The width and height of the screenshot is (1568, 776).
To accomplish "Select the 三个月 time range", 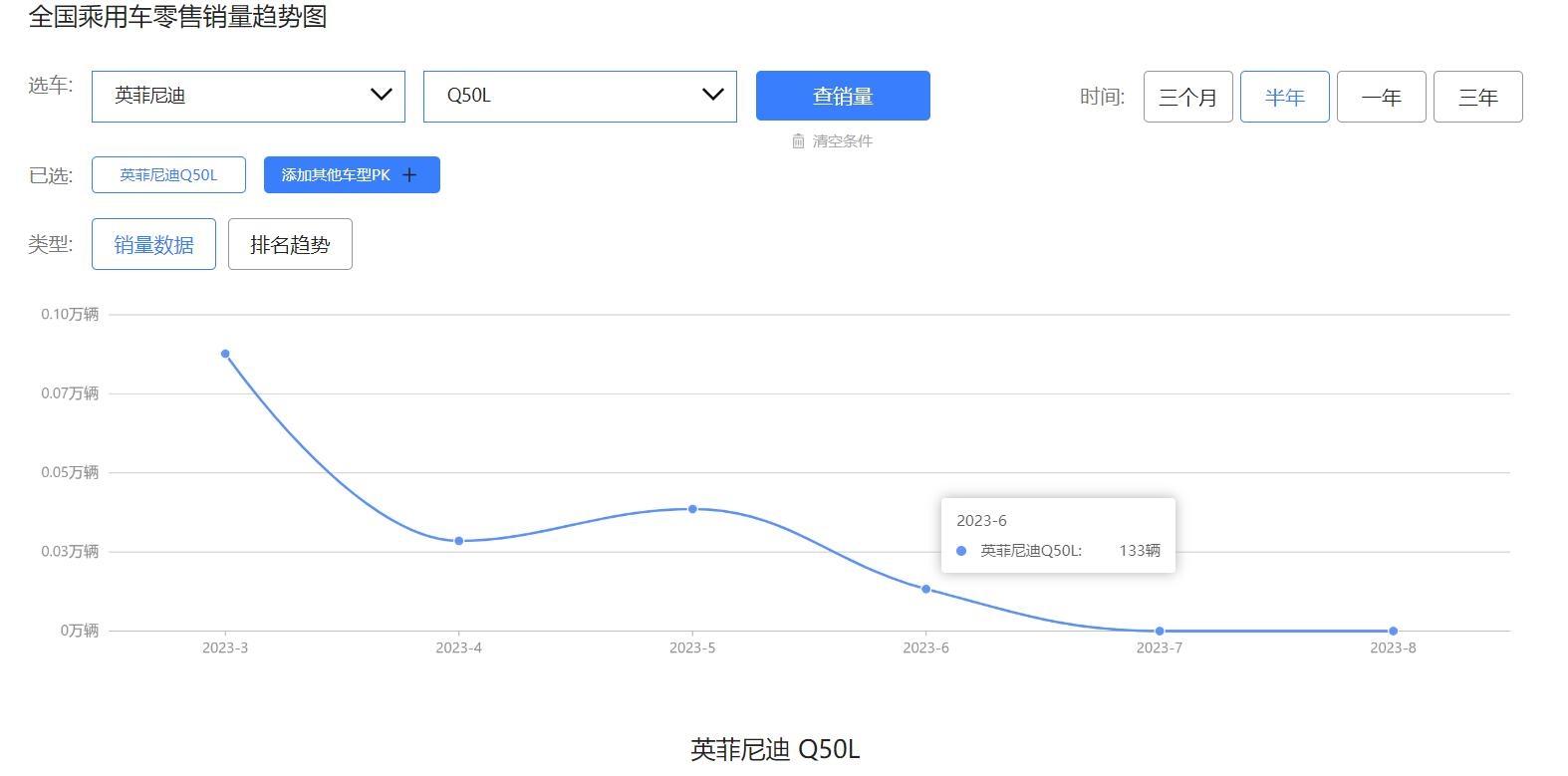I will (1187, 98).
